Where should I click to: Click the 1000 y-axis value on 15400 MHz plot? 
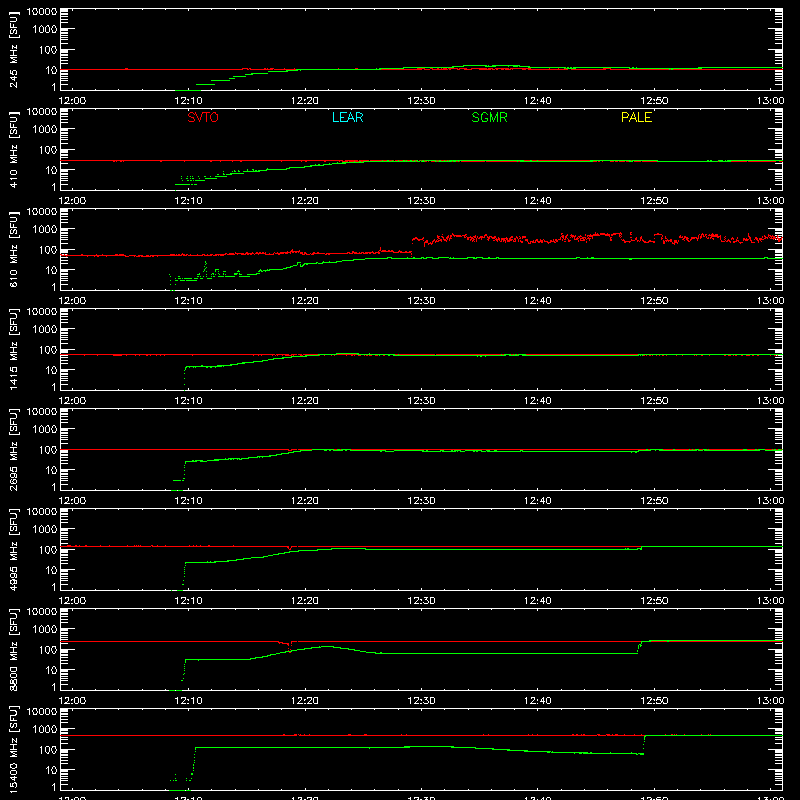coord(45,730)
